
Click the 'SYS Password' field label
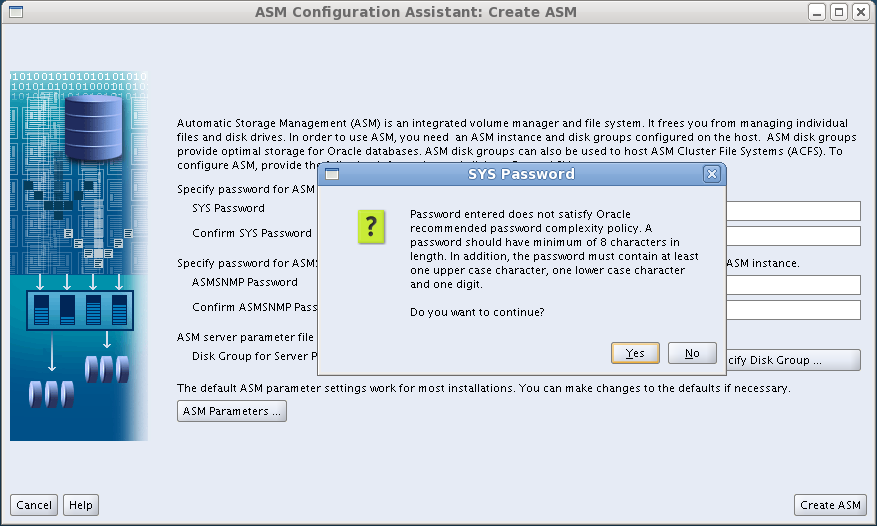coord(228,208)
